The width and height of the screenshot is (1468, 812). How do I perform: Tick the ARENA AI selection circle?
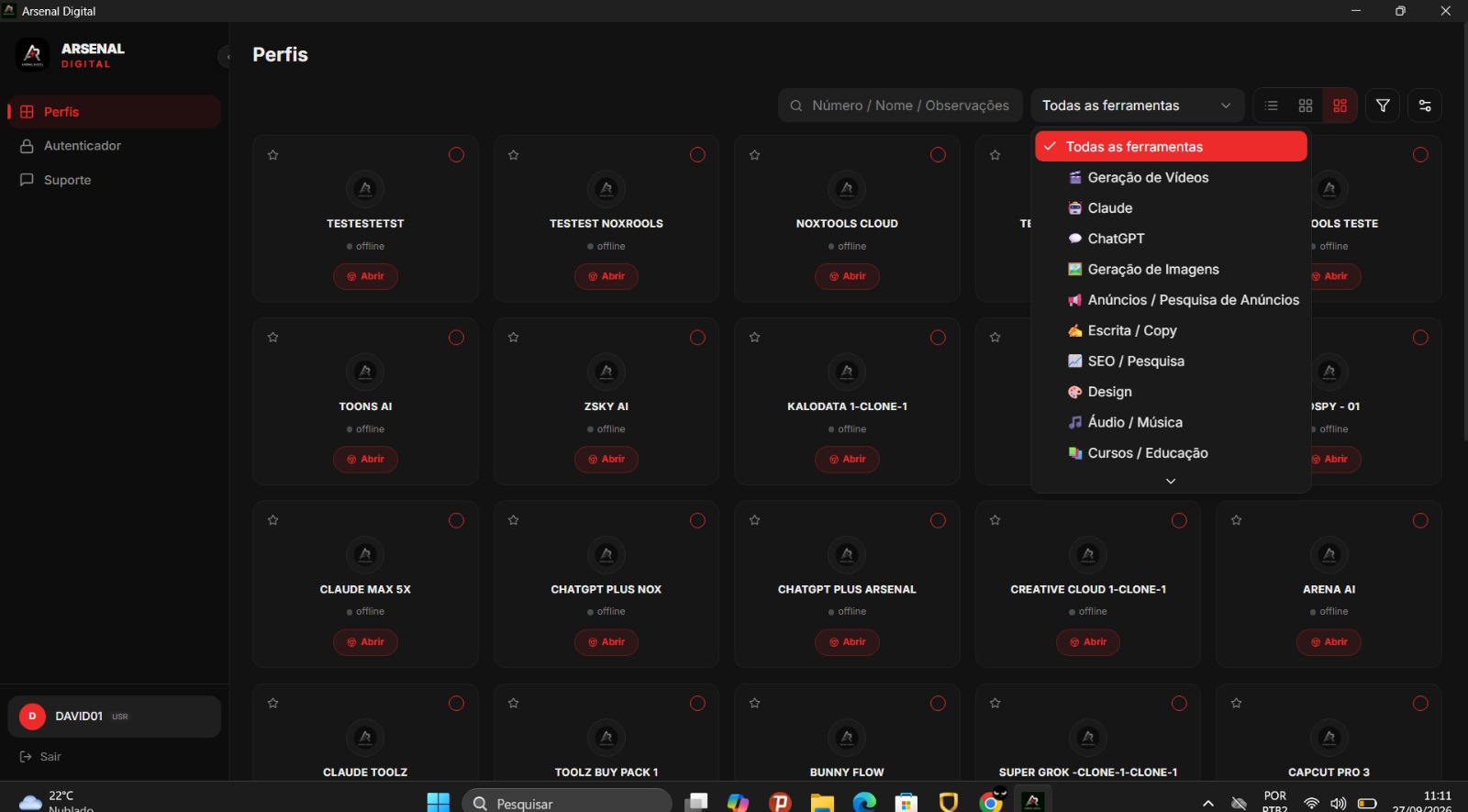point(1420,520)
